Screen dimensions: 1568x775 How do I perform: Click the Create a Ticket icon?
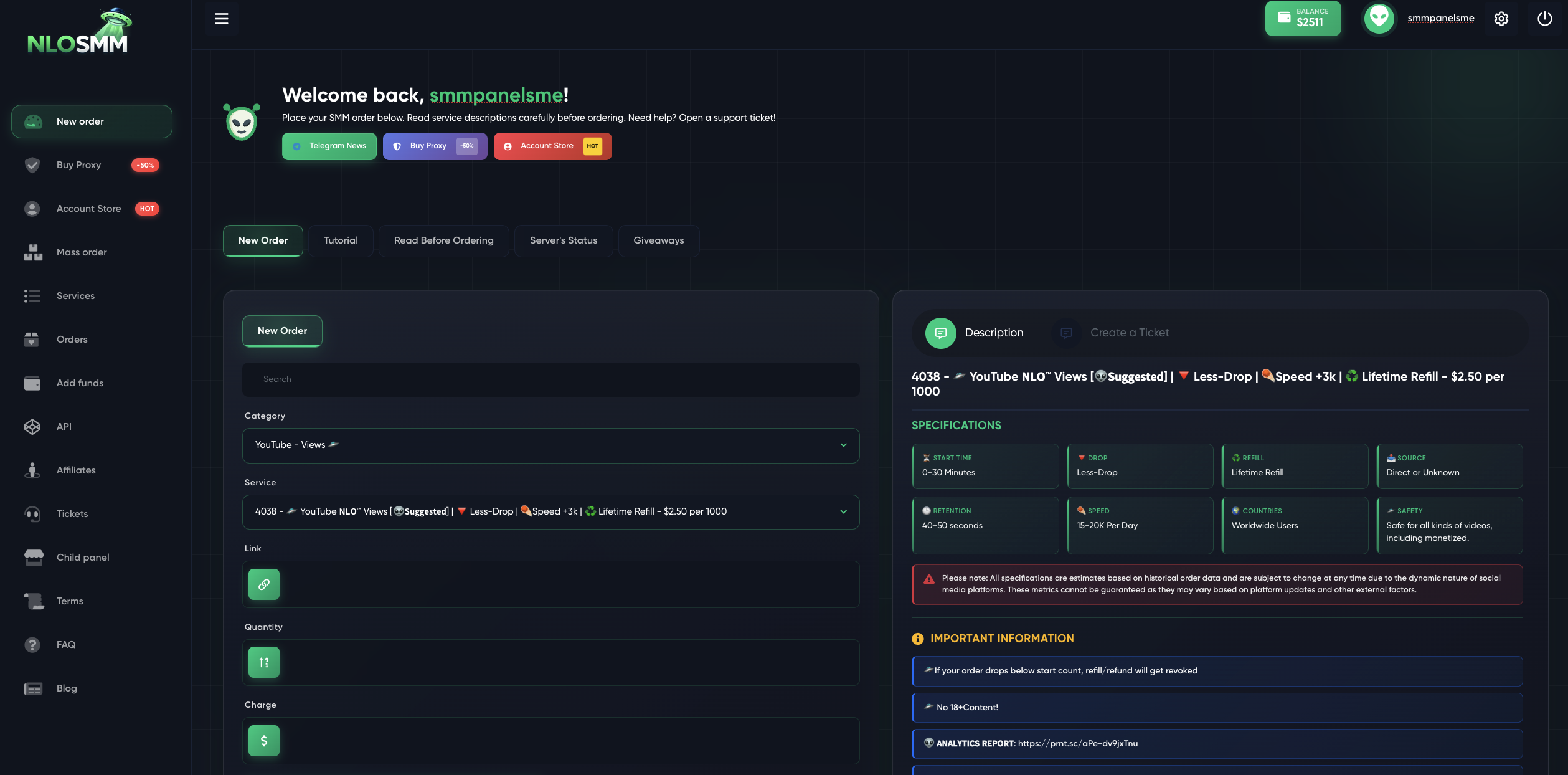point(1066,333)
